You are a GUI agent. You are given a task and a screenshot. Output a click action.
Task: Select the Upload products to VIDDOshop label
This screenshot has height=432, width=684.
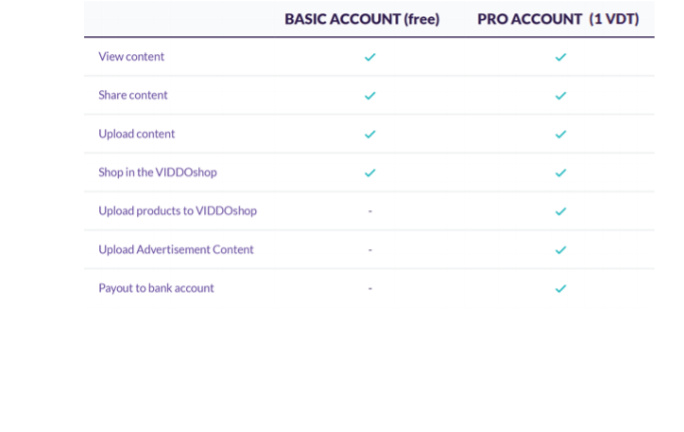click(177, 211)
